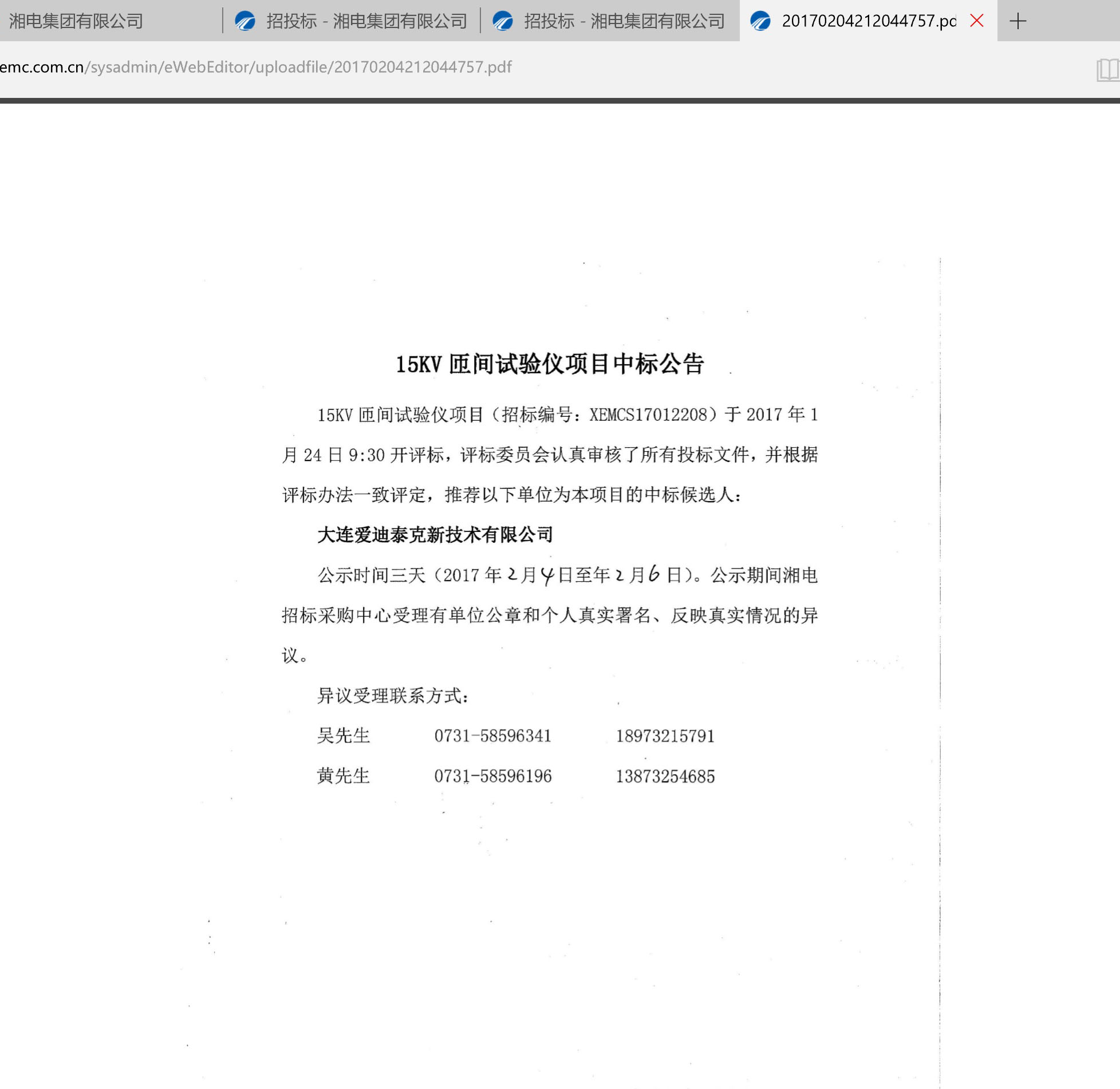The width and height of the screenshot is (1120, 1089).
Task: Click phone number 0731-58596341
Action: 492,736
